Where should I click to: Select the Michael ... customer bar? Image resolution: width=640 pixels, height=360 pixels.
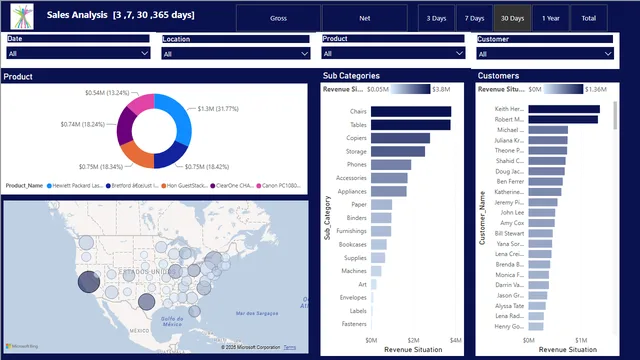coord(548,130)
